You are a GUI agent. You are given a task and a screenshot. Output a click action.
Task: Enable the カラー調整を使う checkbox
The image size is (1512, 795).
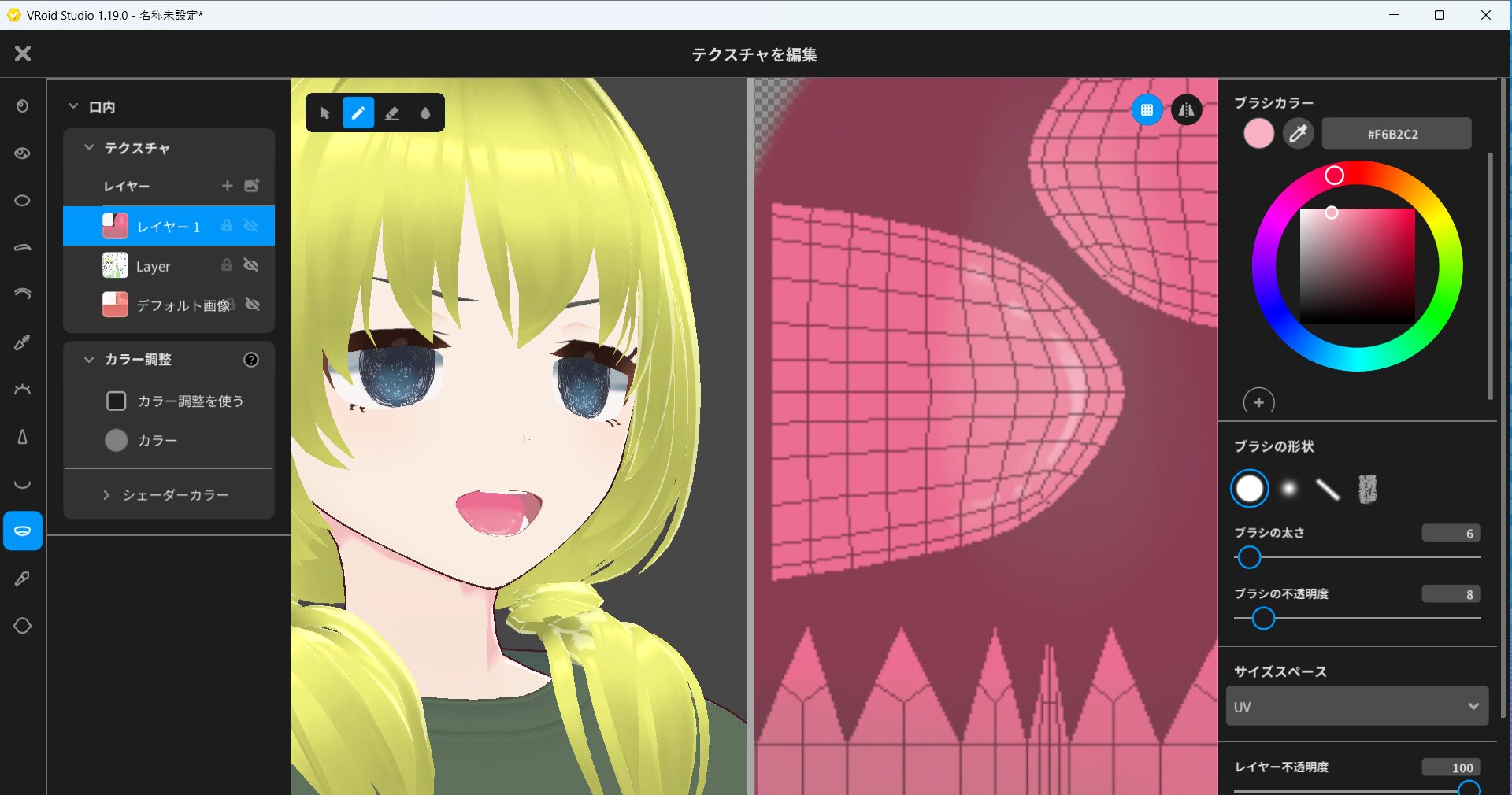(x=117, y=401)
